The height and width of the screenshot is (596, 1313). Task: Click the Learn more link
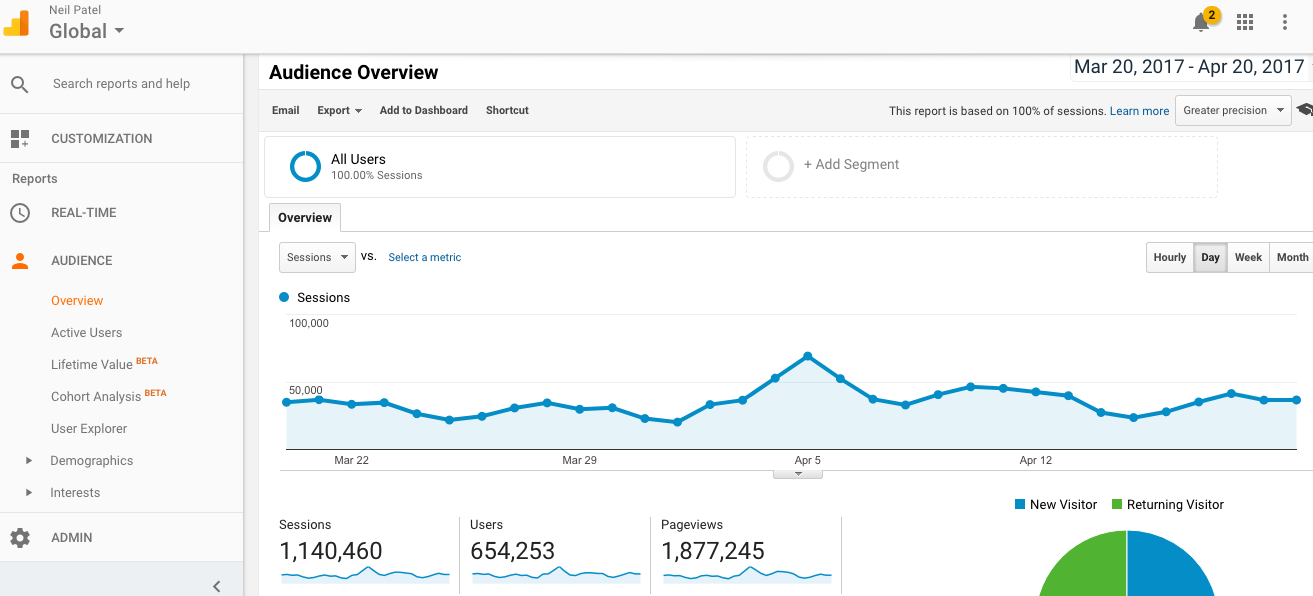click(1139, 110)
